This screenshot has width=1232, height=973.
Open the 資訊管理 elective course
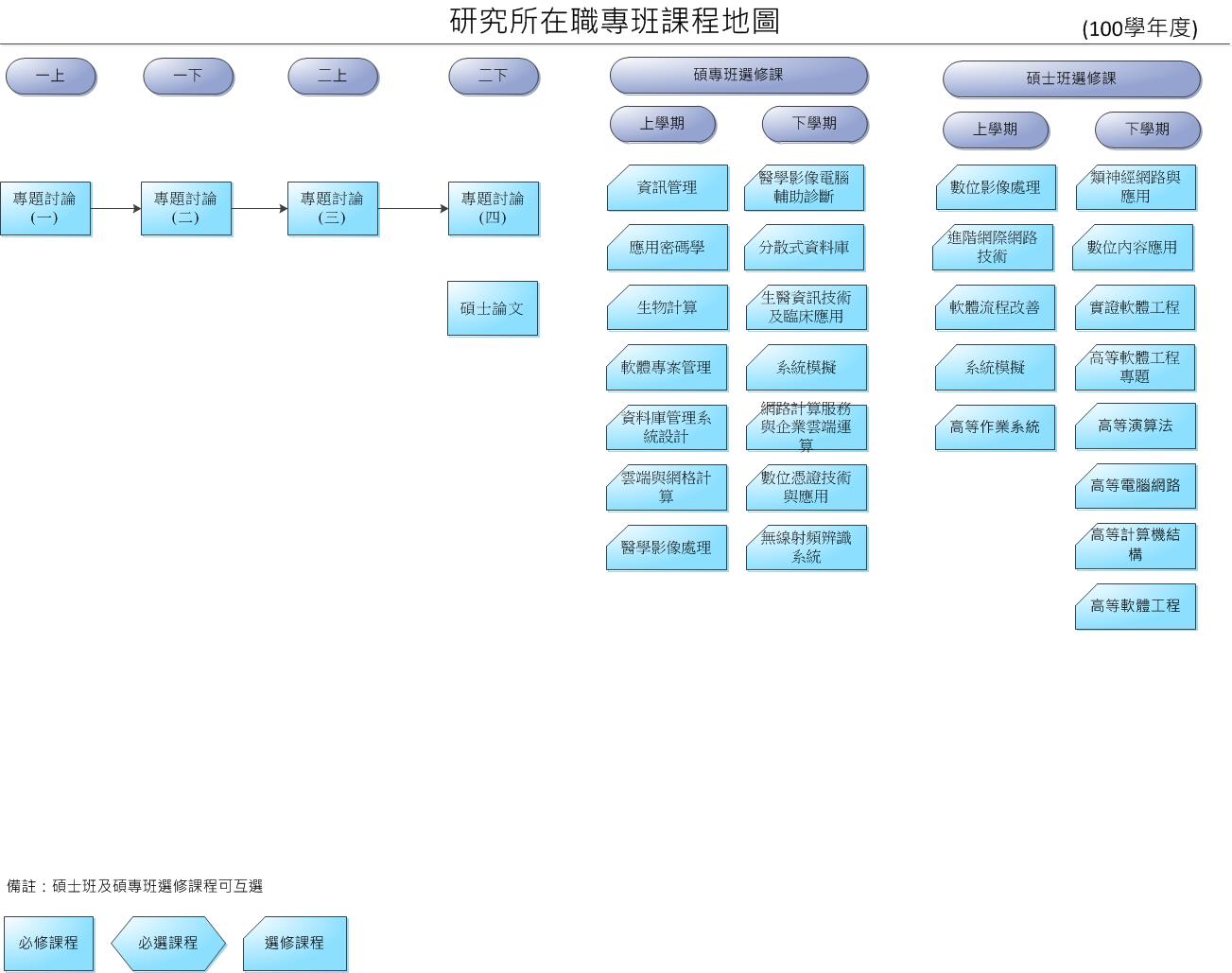pos(667,187)
